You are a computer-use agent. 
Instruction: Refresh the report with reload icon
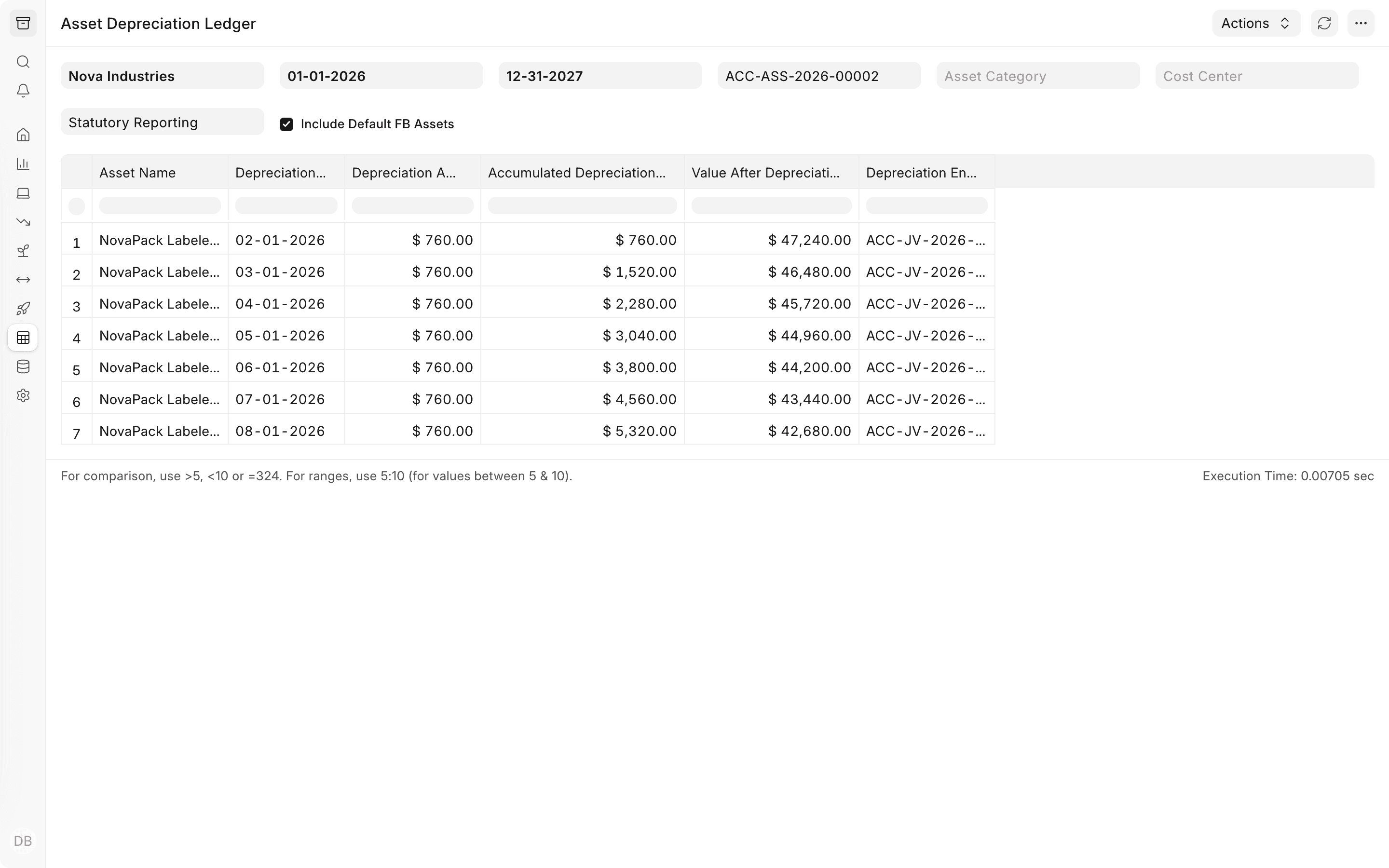point(1324,24)
